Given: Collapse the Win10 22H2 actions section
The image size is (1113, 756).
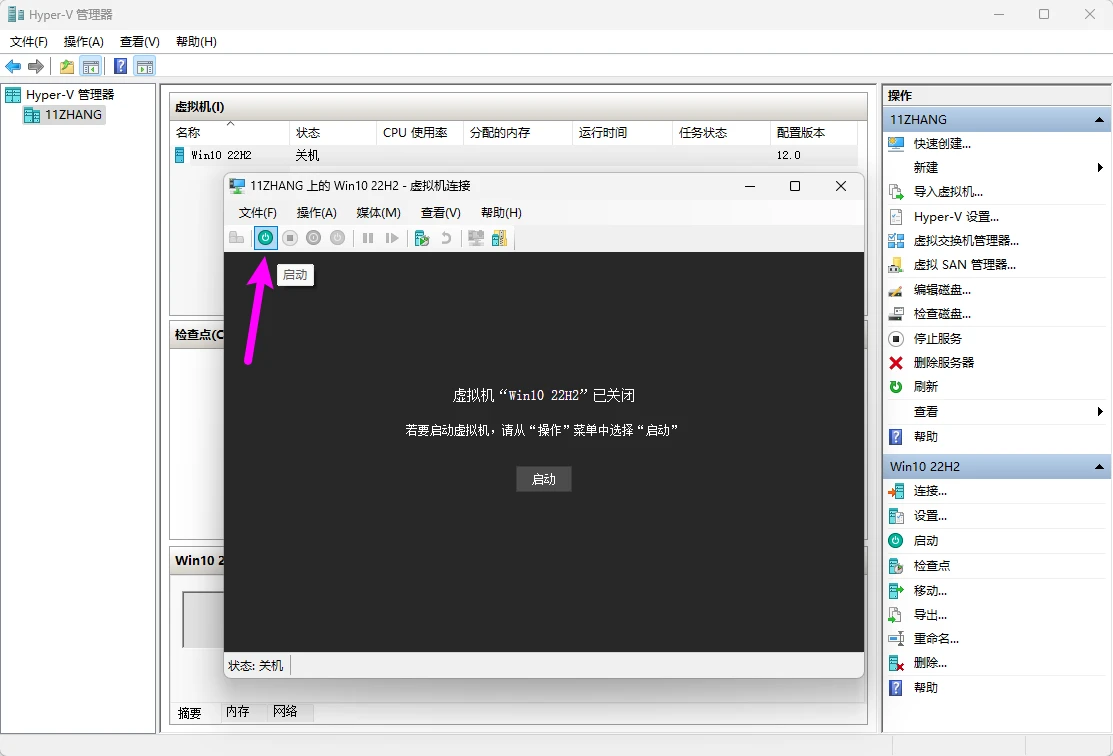Looking at the screenshot, I should tap(1100, 467).
